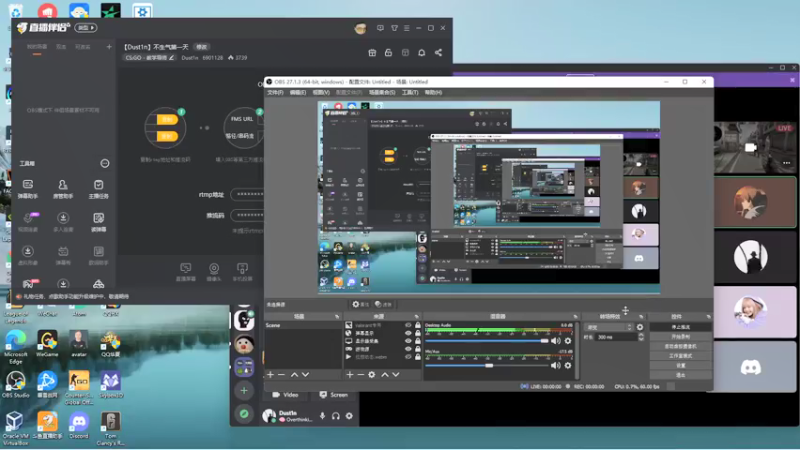Toggle visibility eye of the browser globe source
Screen dimensions: 800x450
click(408, 333)
